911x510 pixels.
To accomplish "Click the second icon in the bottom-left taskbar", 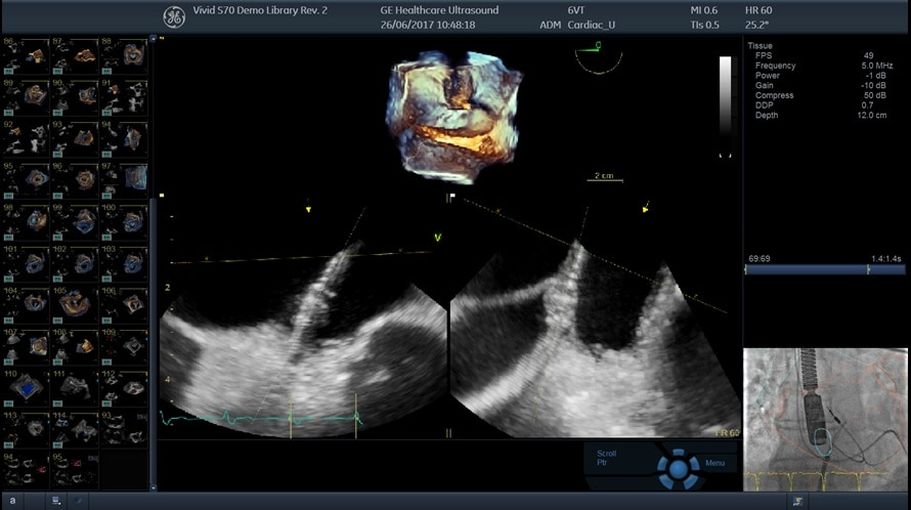I will [x=57, y=499].
